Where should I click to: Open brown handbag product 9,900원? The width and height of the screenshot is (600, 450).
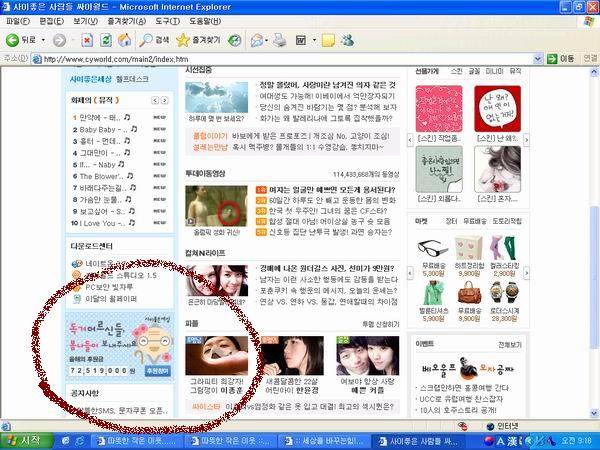pos(469,293)
